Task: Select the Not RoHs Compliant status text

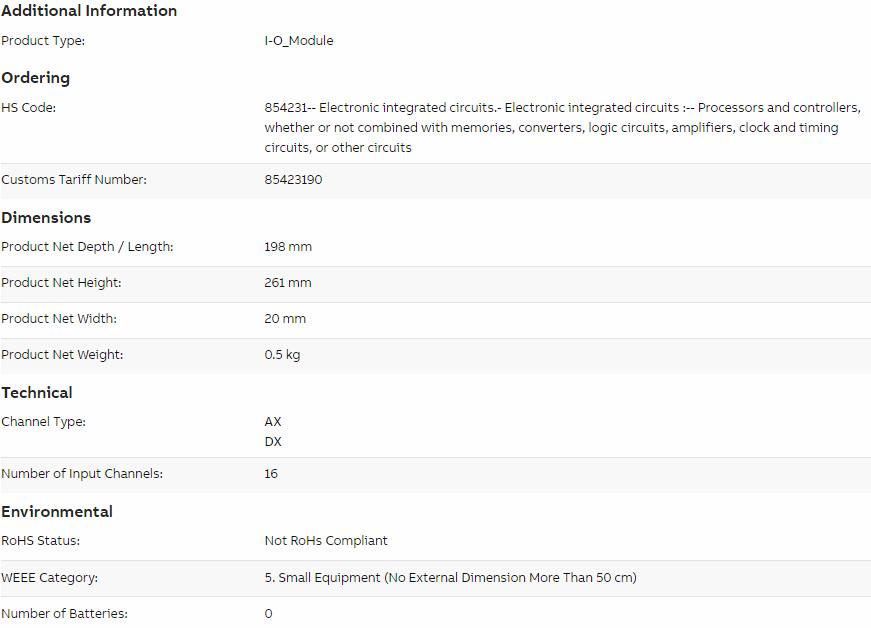Action: (326, 540)
